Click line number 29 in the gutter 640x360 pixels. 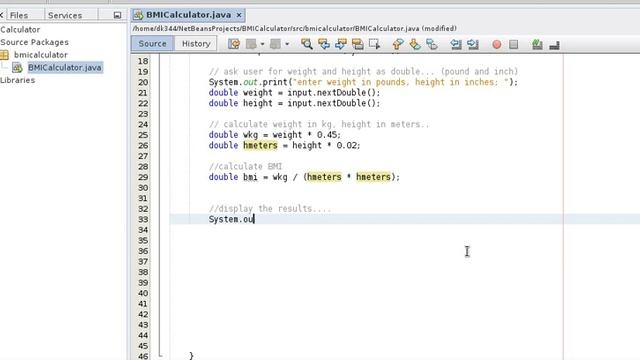point(143,177)
